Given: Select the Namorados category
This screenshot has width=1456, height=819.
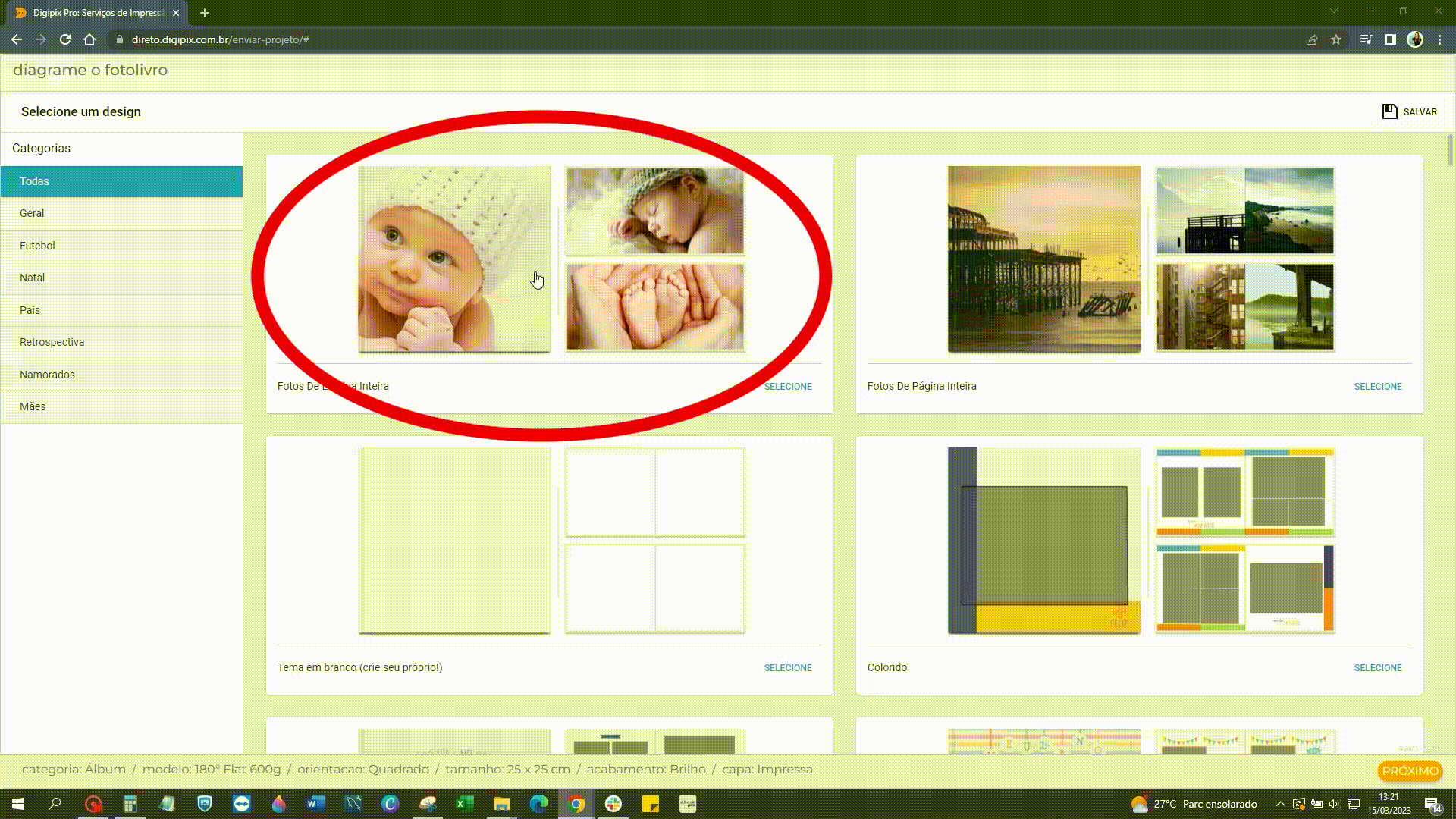Looking at the screenshot, I should [x=121, y=375].
